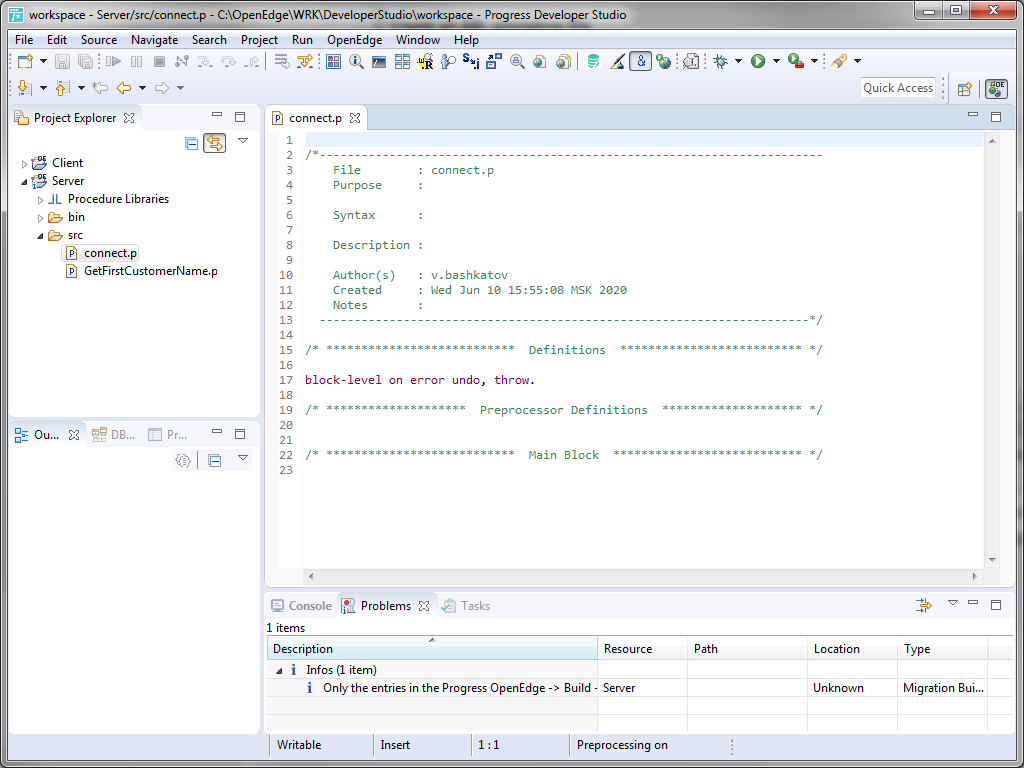Click the magnifier with 'i' info icon
1024x768 pixels.
356,61
